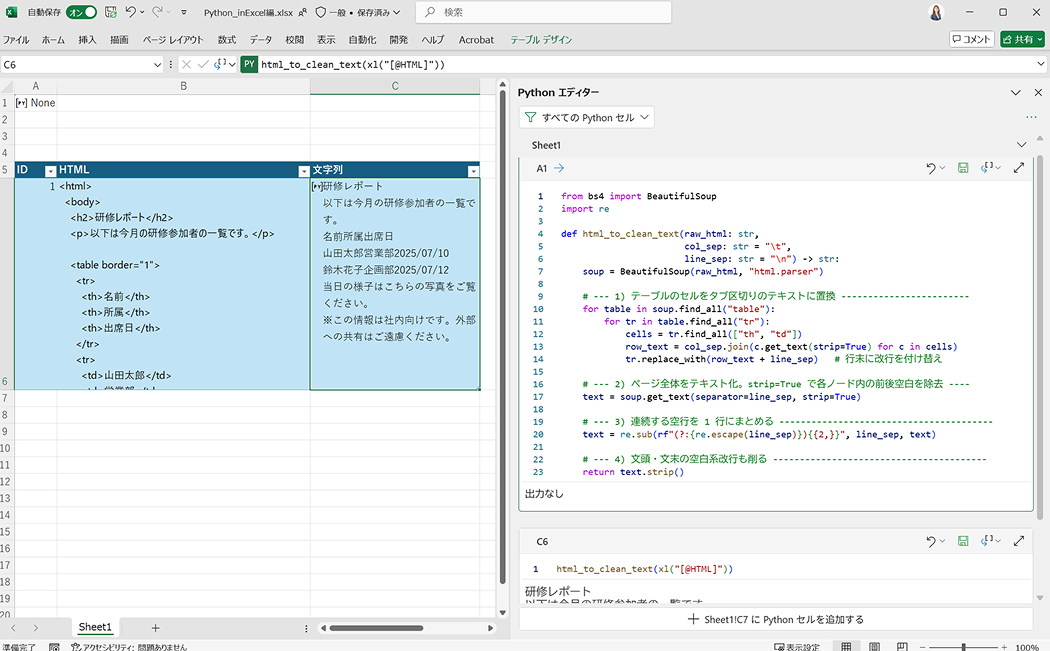Open the HTML column filter dropdown
1050x651 pixels.
click(304, 171)
